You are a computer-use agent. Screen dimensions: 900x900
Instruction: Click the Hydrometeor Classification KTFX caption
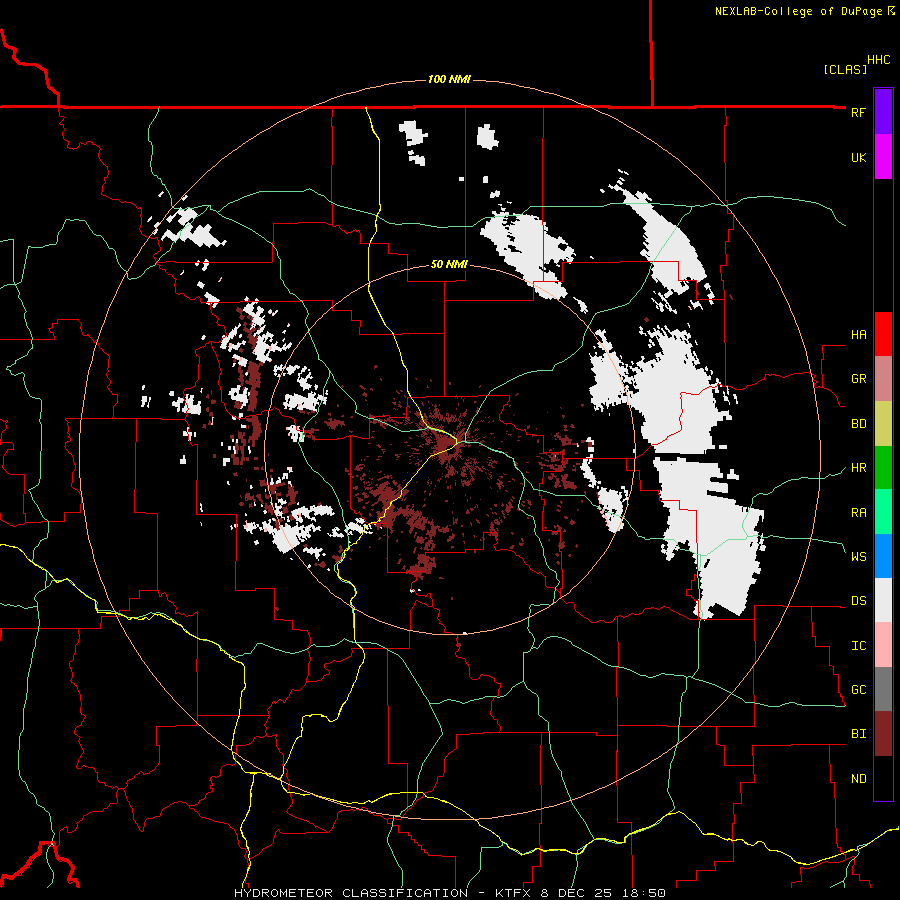449,893
